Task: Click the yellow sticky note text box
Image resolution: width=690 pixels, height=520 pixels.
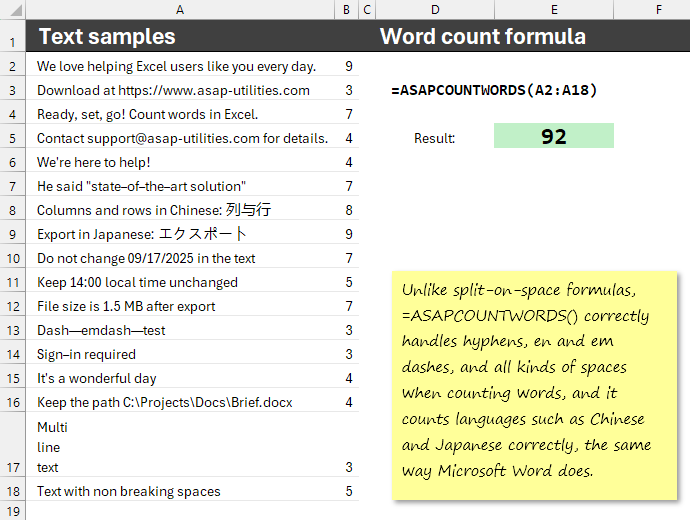Action: (x=534, y=385)
